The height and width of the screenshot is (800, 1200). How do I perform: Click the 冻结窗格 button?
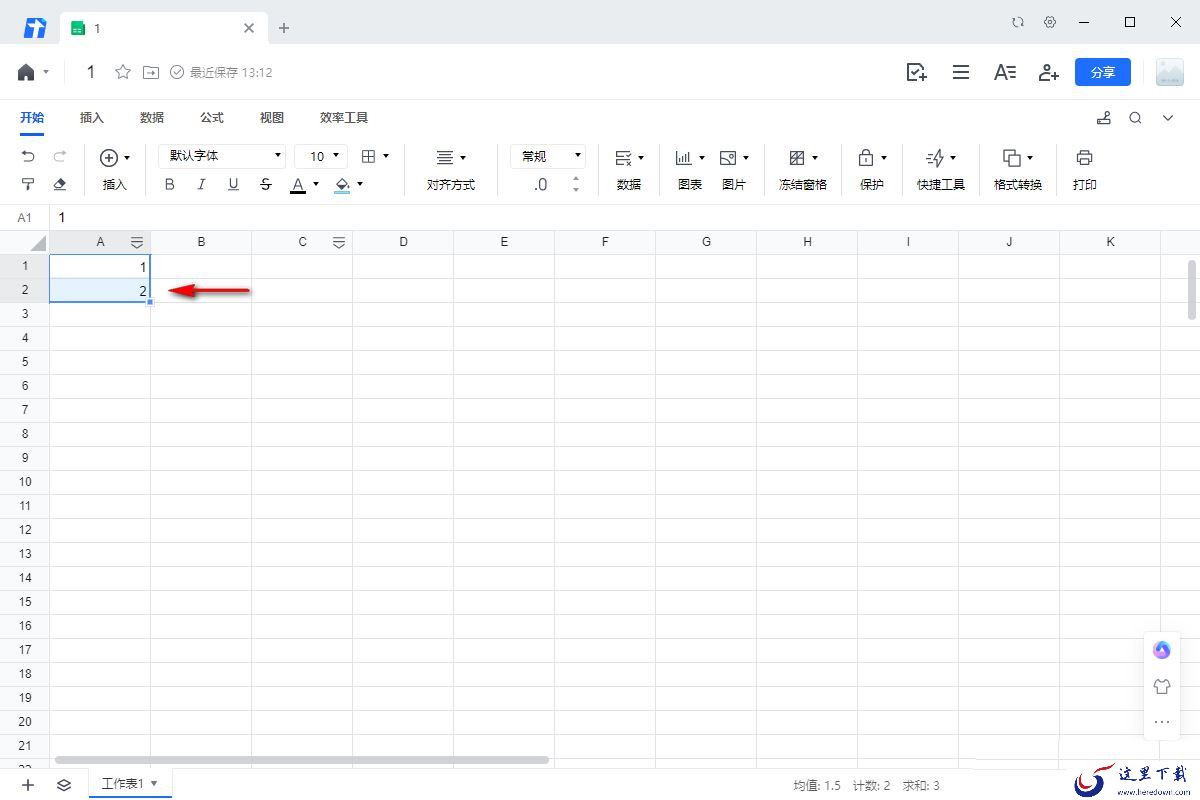coord(802,170)
